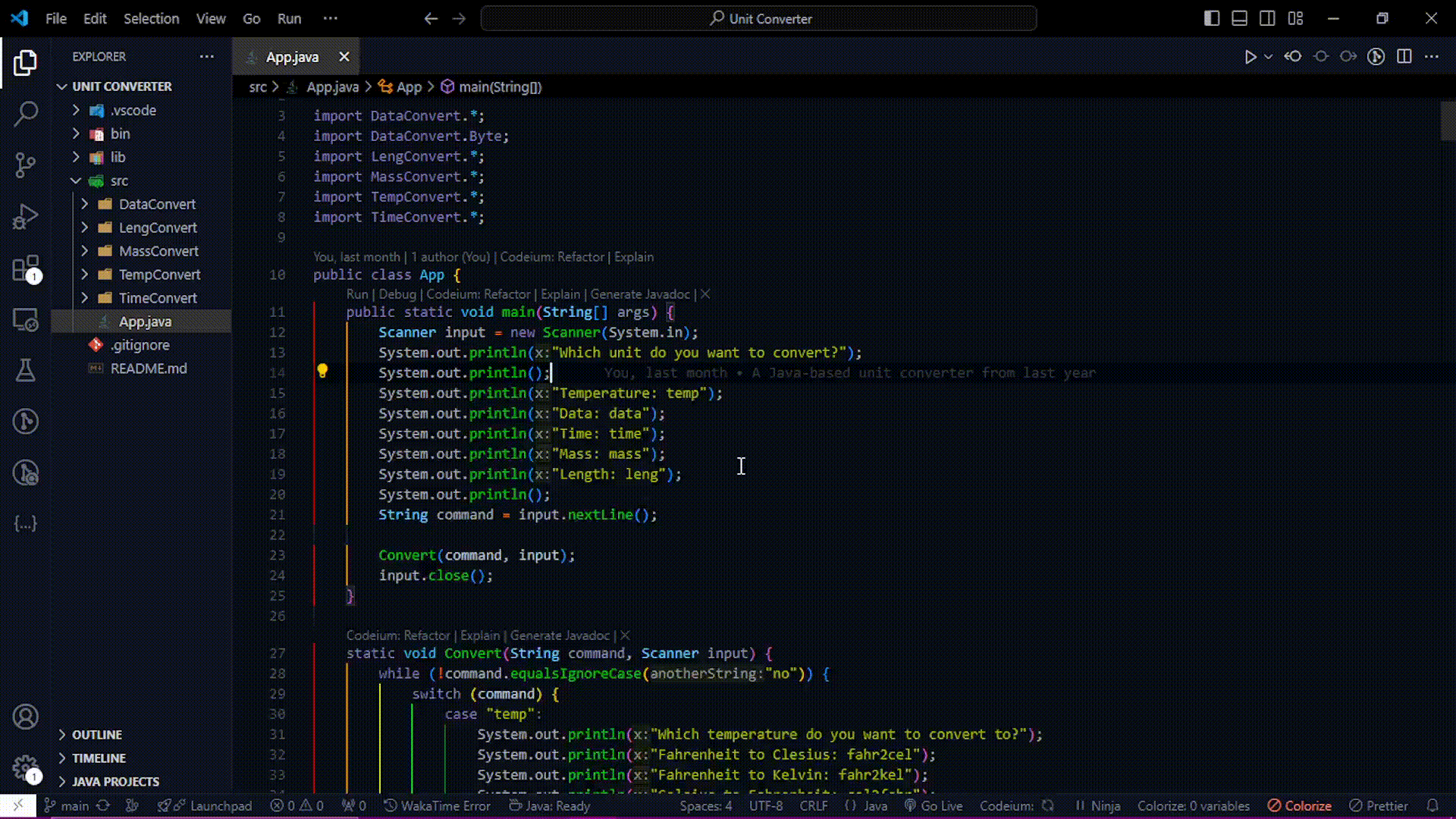
Task: Click Debug code lens above main
Action: pyautogui.click(x=397, y=294)
